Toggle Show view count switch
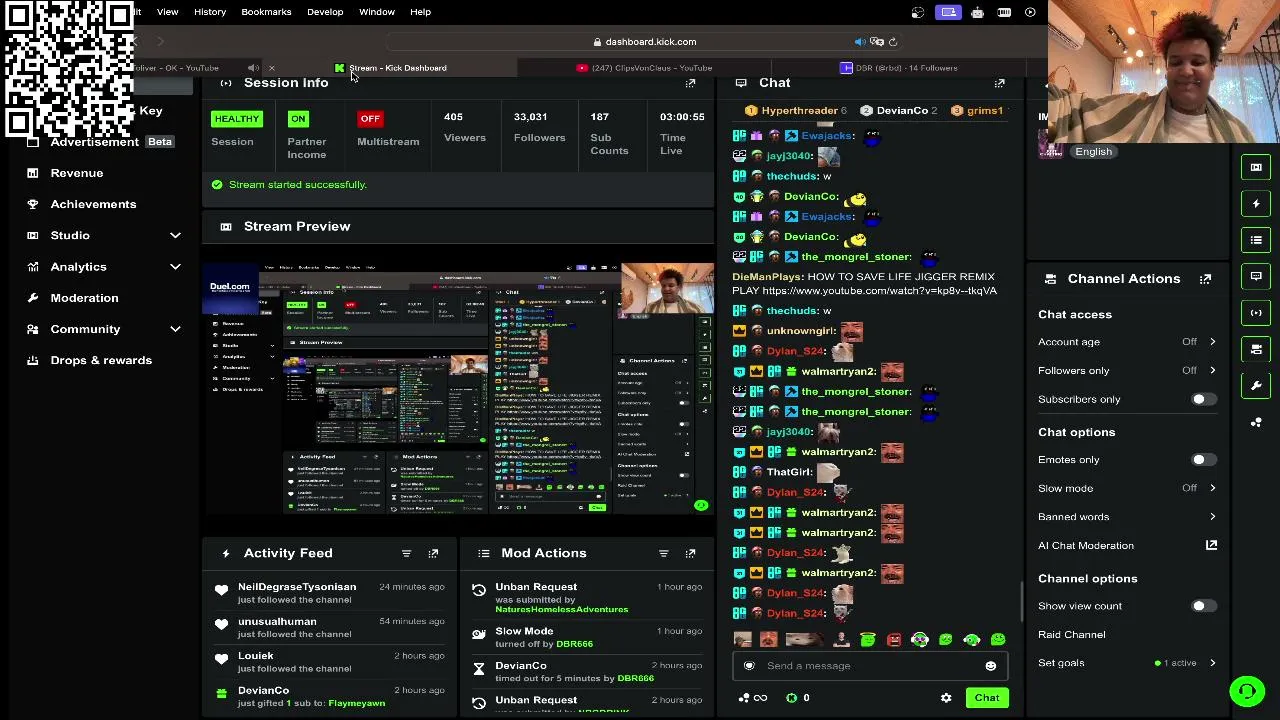Screen dimensions: 1280x720 (1203, 606)
